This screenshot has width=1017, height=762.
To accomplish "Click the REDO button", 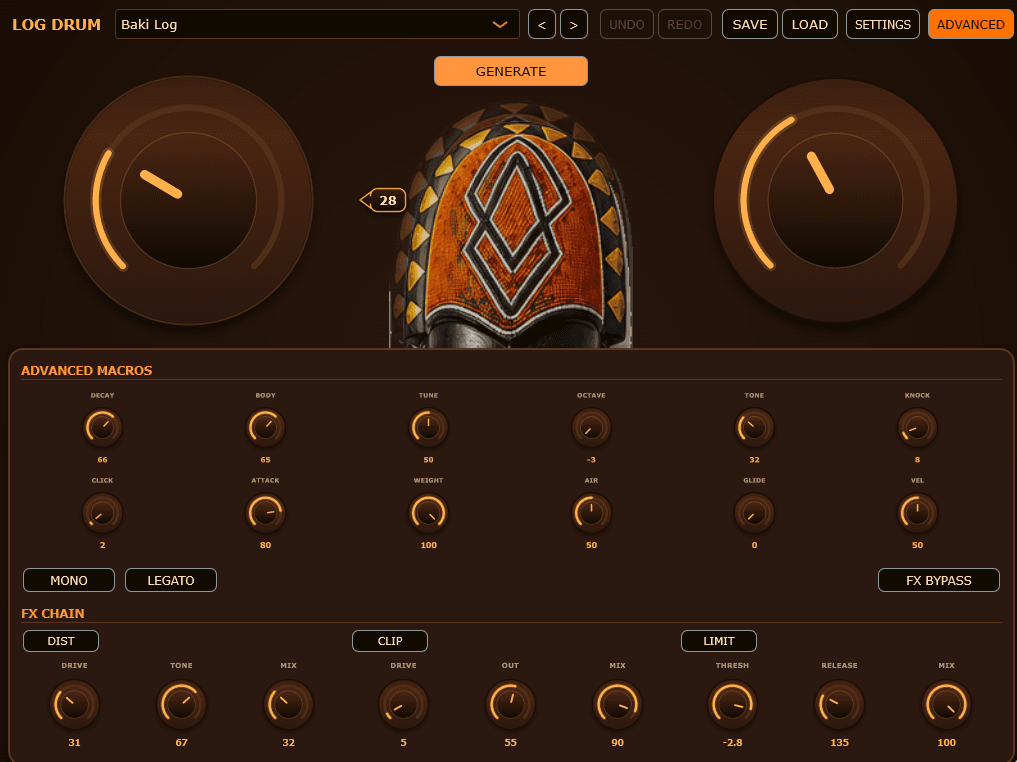I will point(685,25).
